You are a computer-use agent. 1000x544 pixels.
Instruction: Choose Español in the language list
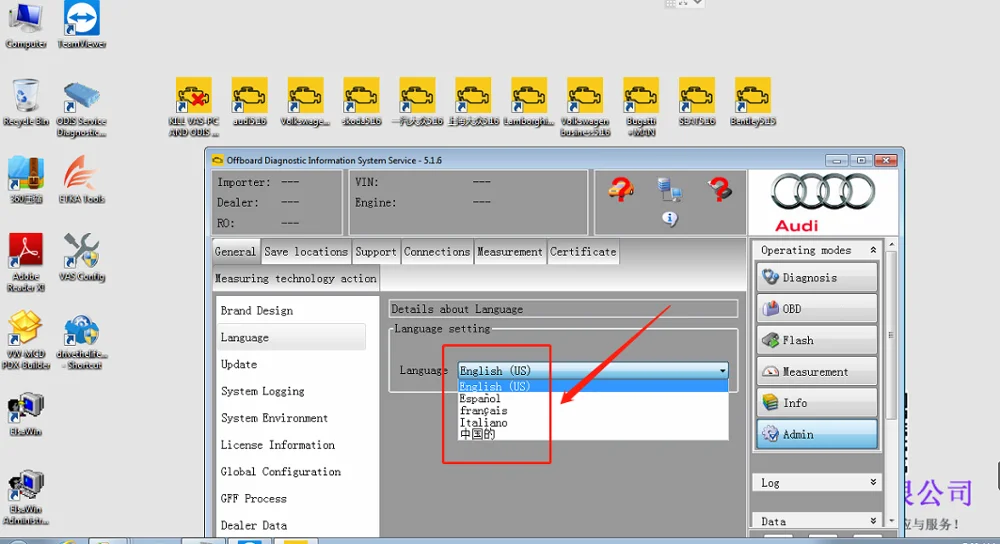[593, 399]
